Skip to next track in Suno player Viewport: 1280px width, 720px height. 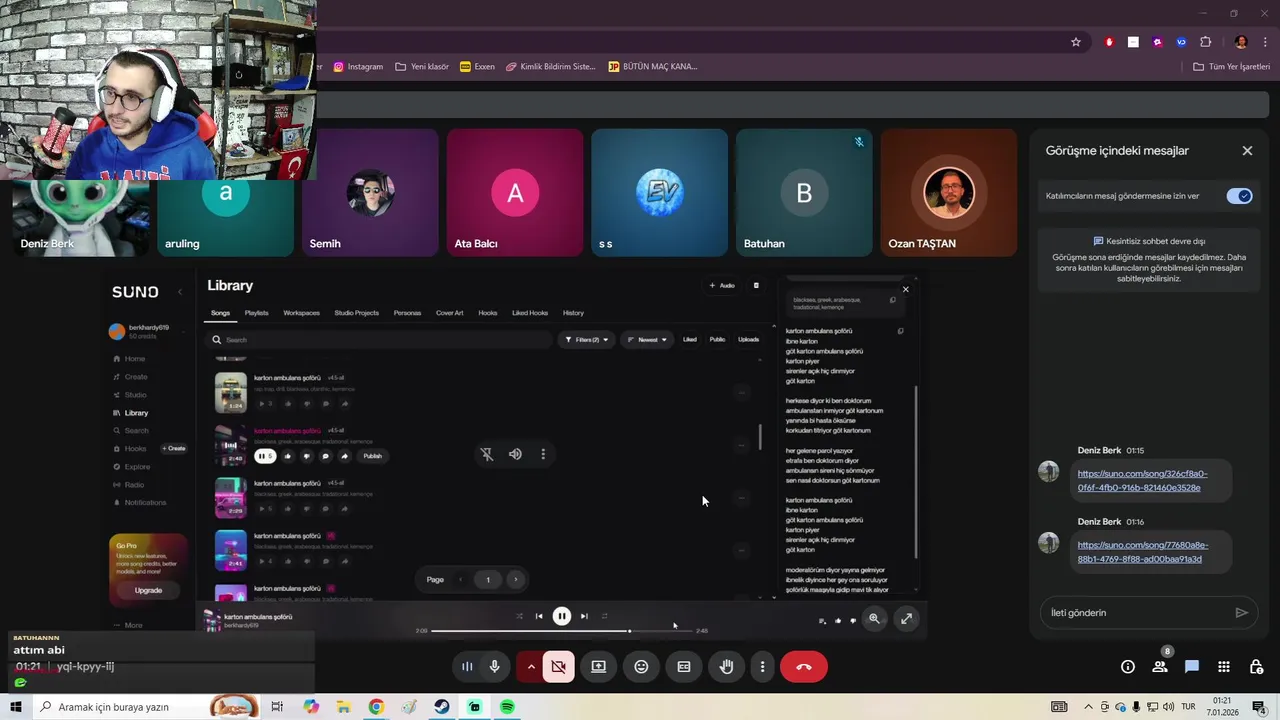coord(584,616)
